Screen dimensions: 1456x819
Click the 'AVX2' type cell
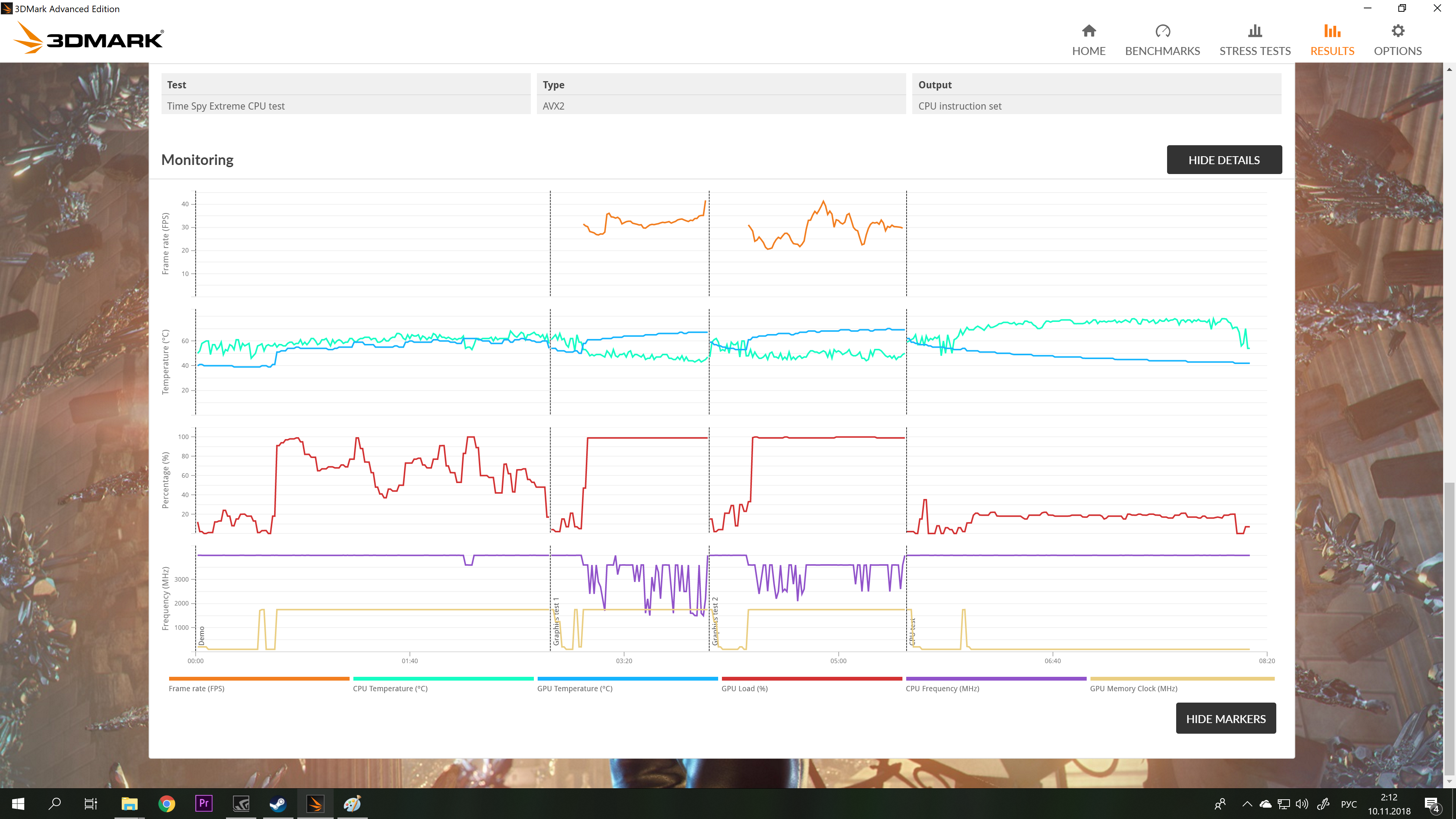(721, 106)
